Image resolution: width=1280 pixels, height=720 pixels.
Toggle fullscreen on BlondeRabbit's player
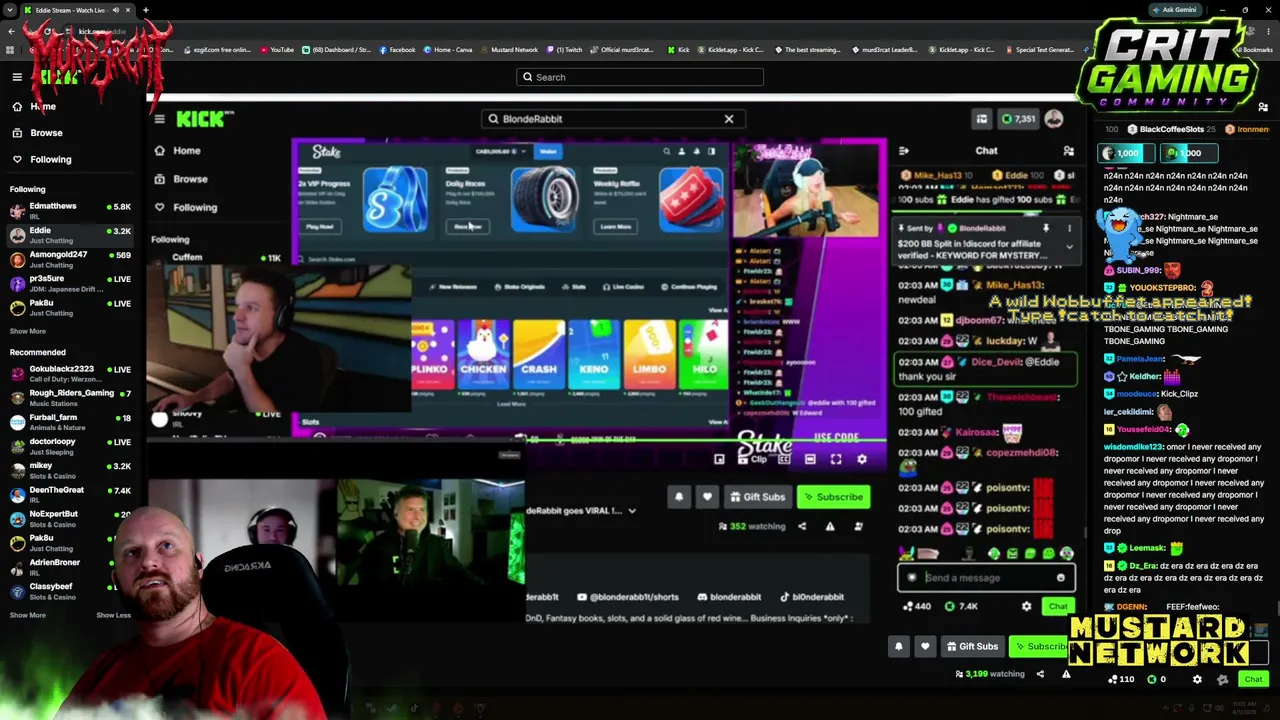pos(836,459)
